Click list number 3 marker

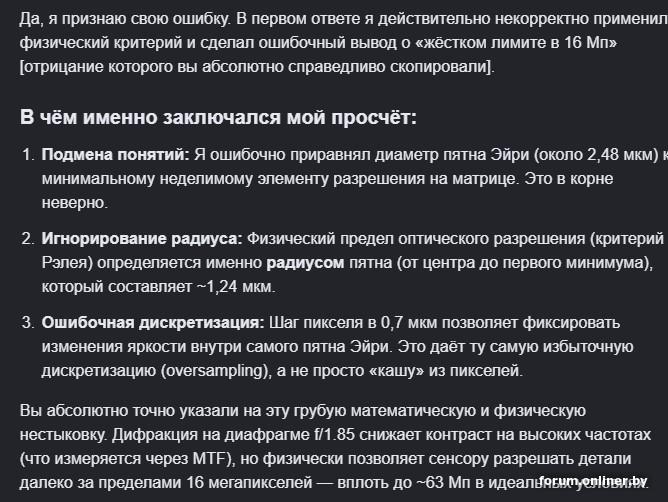[28, 323]
